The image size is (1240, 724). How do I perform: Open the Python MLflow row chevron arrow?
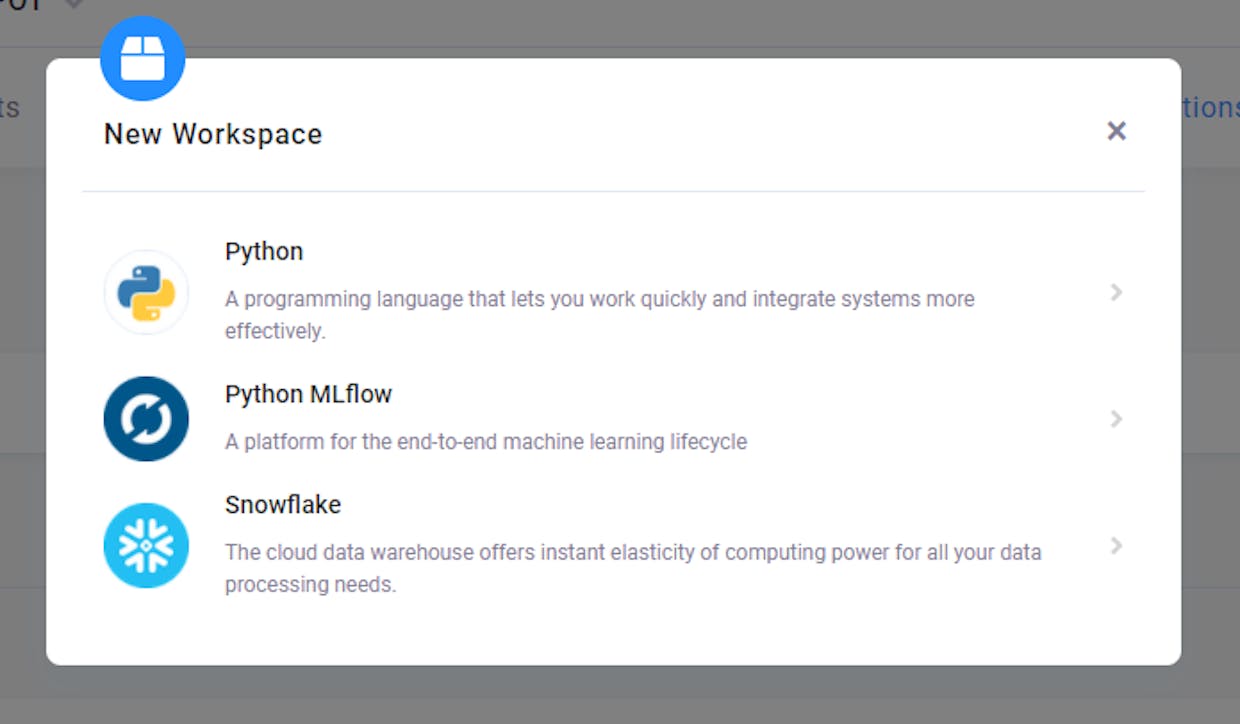(1117, 419)
